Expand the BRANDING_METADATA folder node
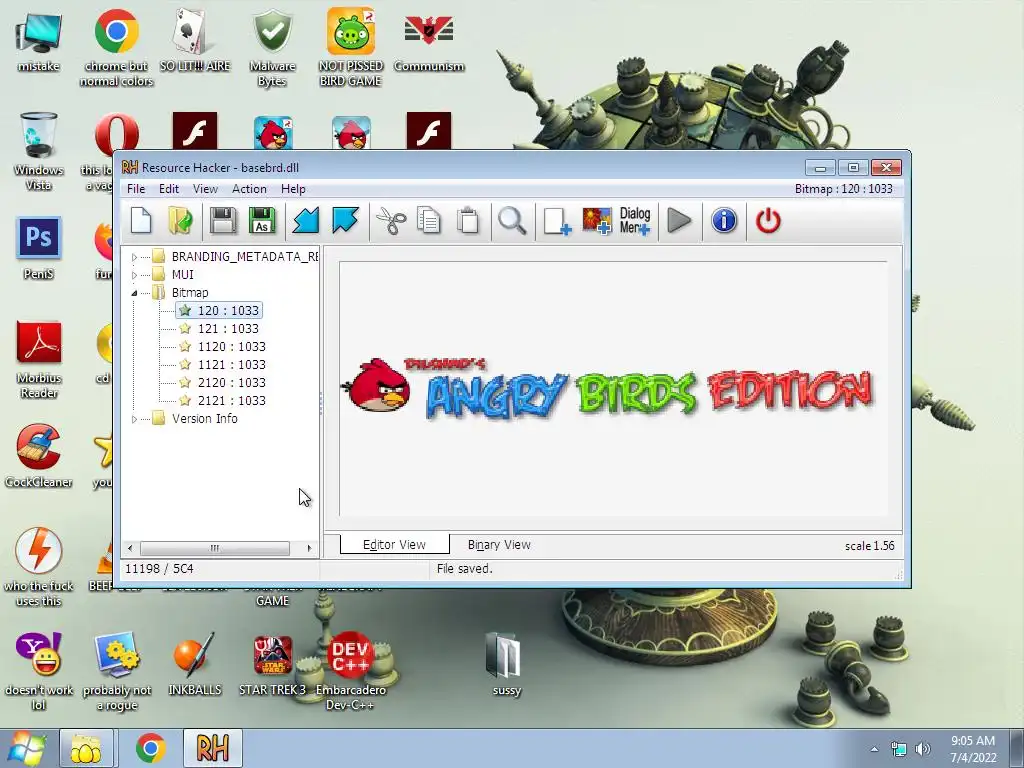This screenshot has height=768, width=1024. [135, 257]
